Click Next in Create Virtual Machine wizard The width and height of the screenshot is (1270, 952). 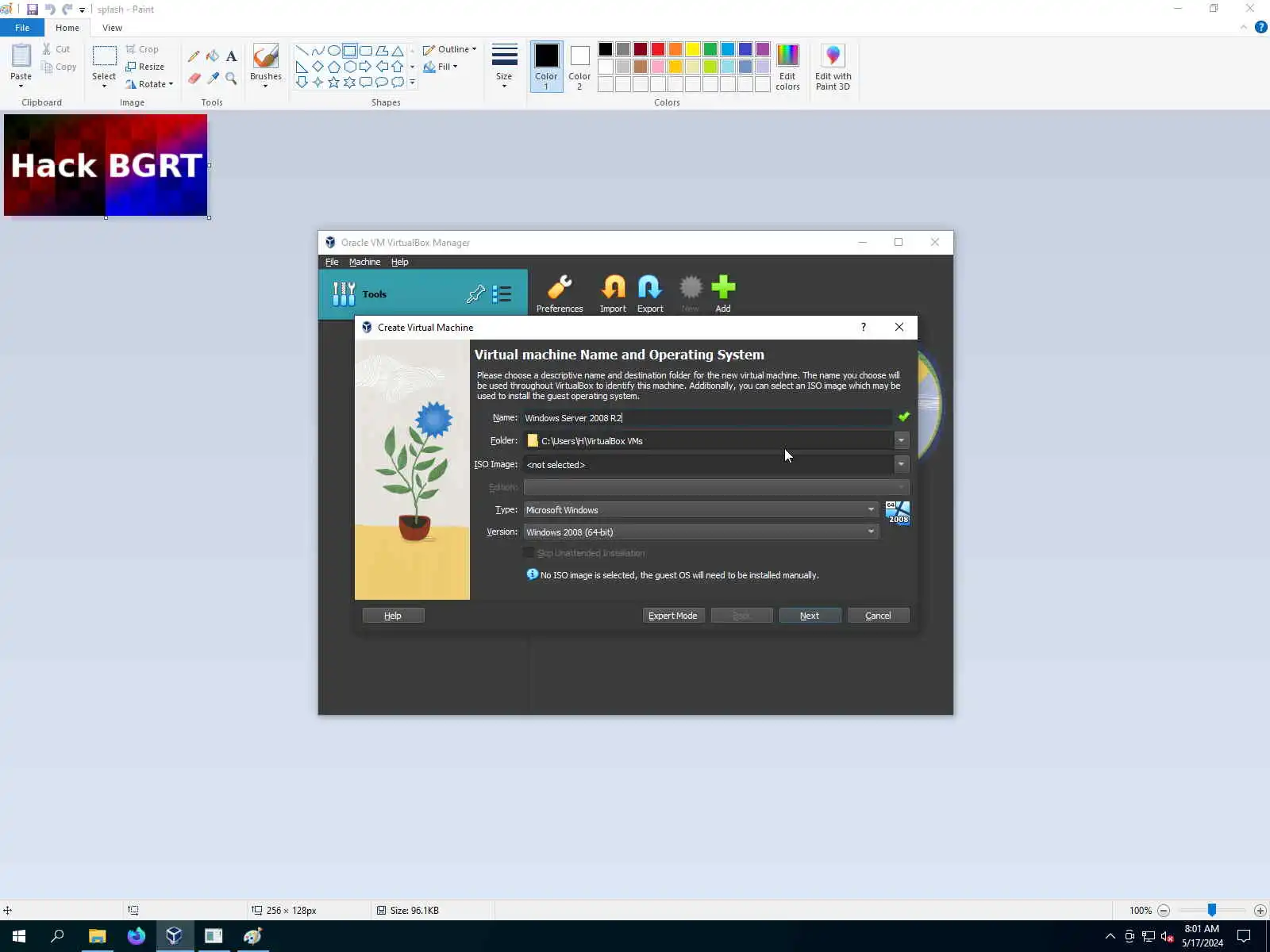tap(810, 616)
